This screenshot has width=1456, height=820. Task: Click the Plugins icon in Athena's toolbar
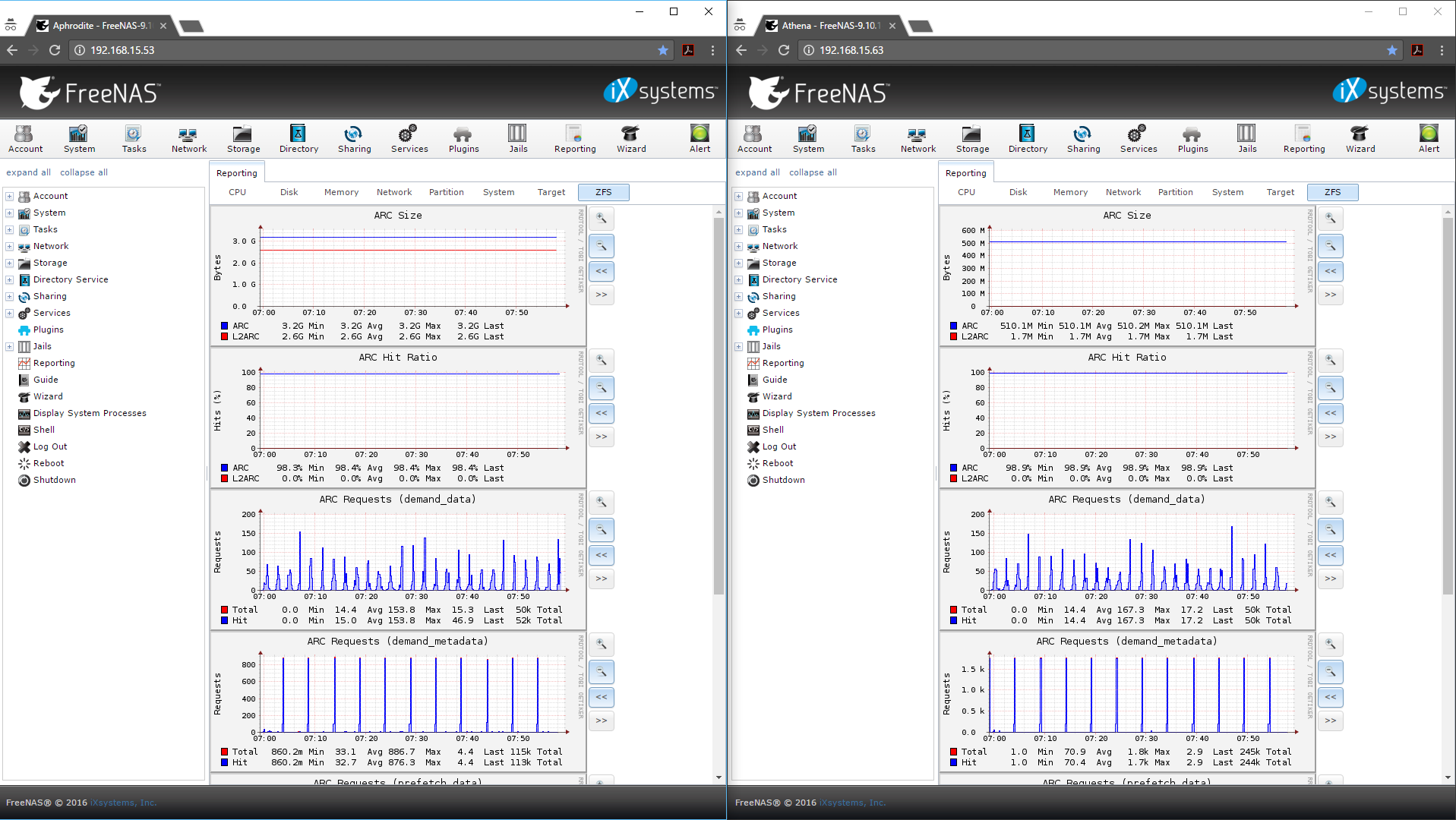[x=1192, y=139]
